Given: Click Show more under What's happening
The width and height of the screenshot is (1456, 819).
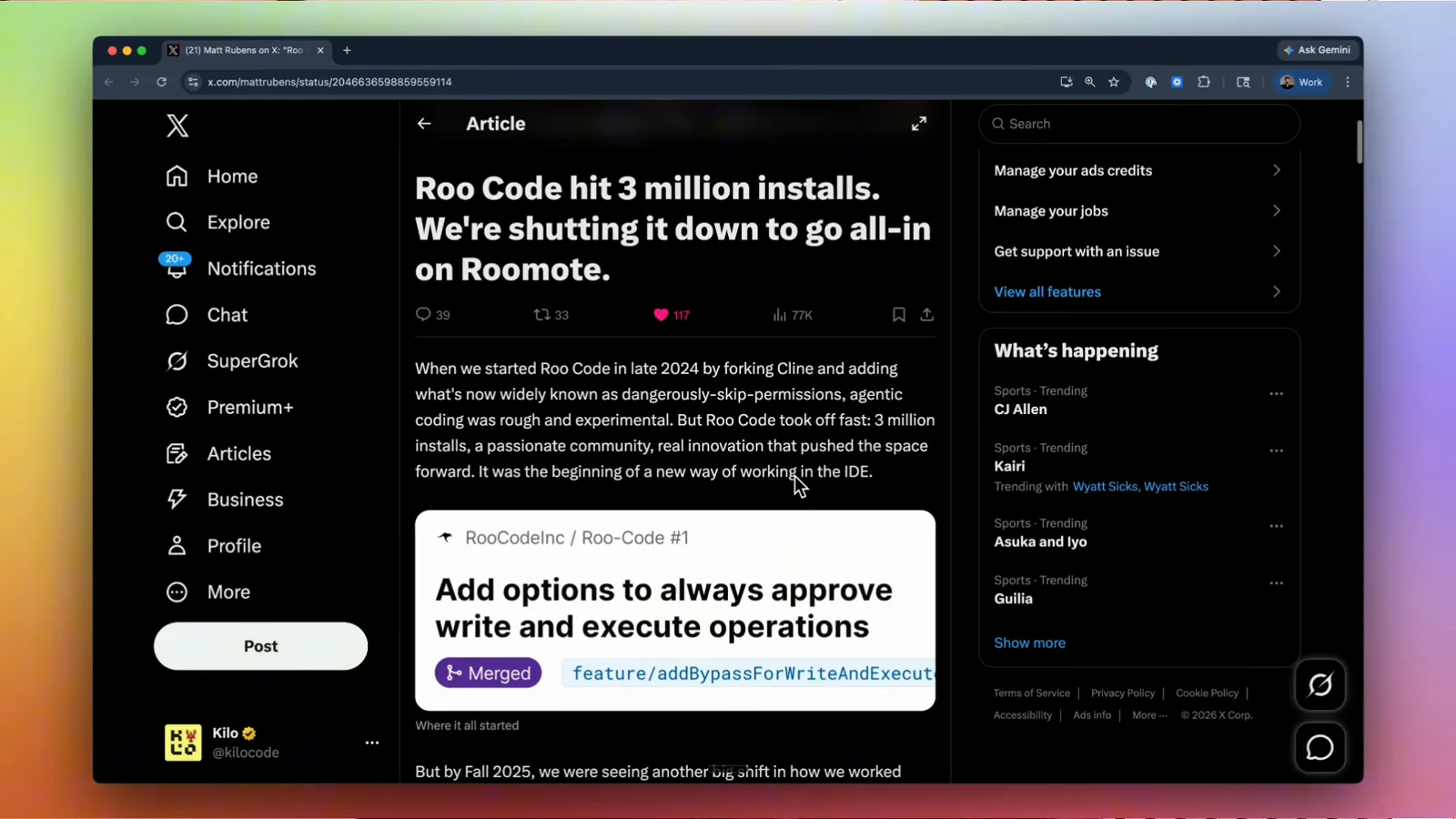Looking at the screenshot, I should click(1029, 643).
